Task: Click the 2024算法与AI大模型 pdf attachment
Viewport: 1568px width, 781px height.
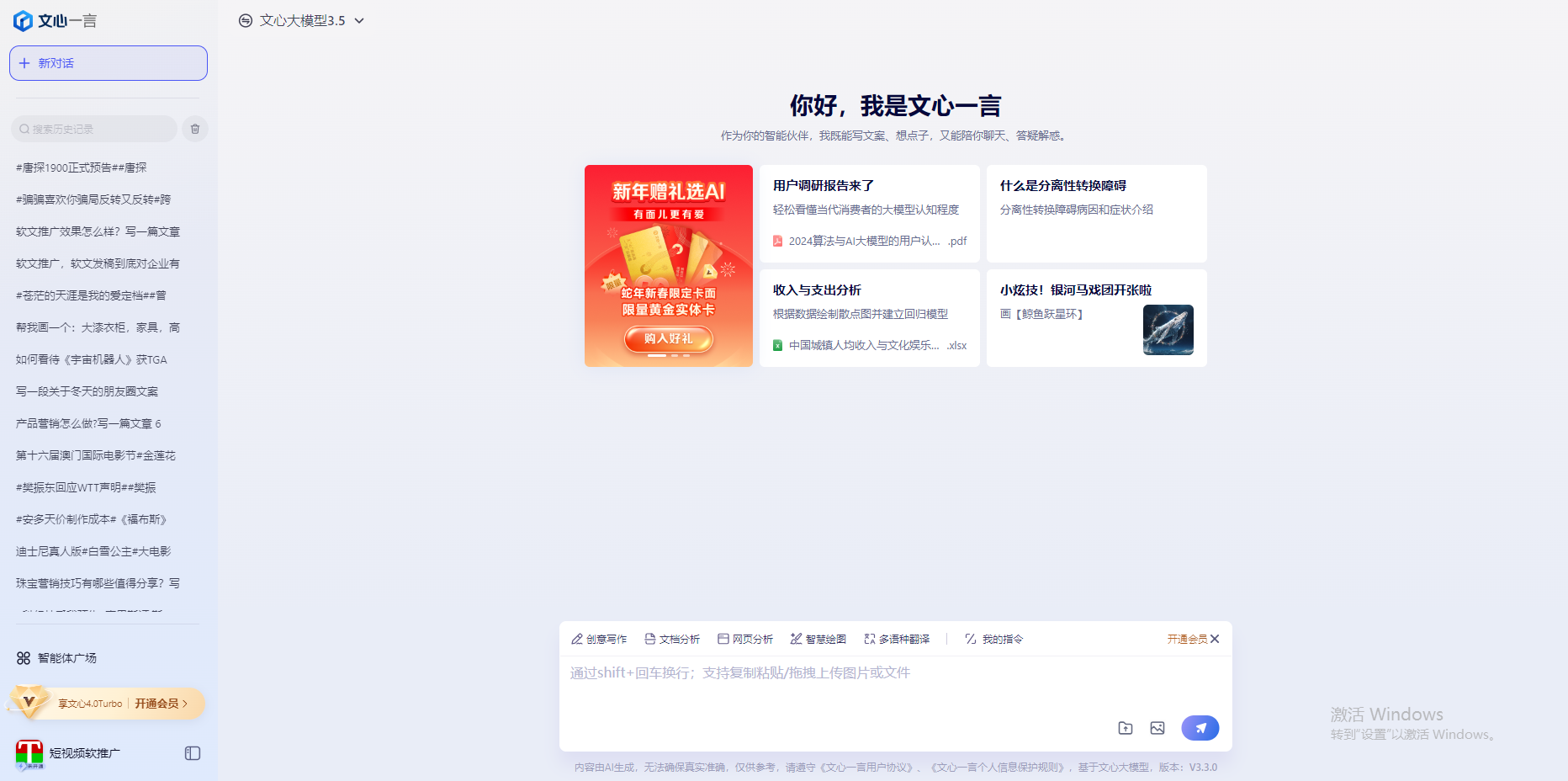Action: (870, 241)
